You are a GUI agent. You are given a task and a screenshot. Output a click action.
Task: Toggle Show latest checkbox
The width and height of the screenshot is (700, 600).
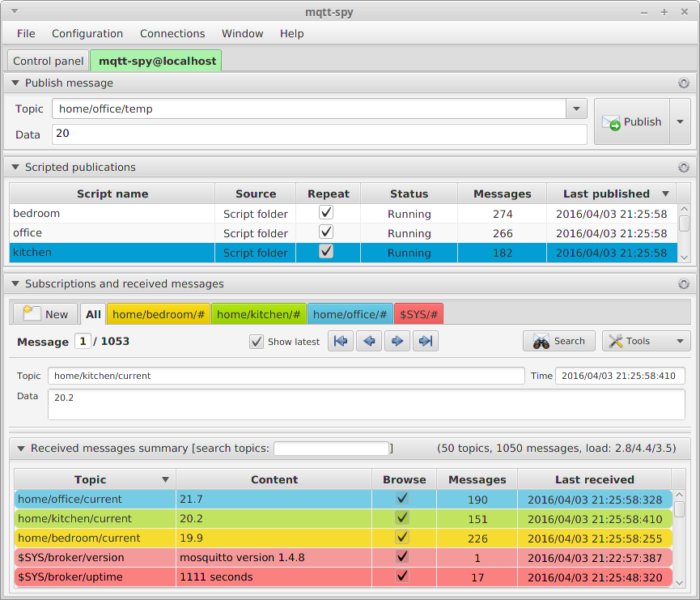click(256, 342)
